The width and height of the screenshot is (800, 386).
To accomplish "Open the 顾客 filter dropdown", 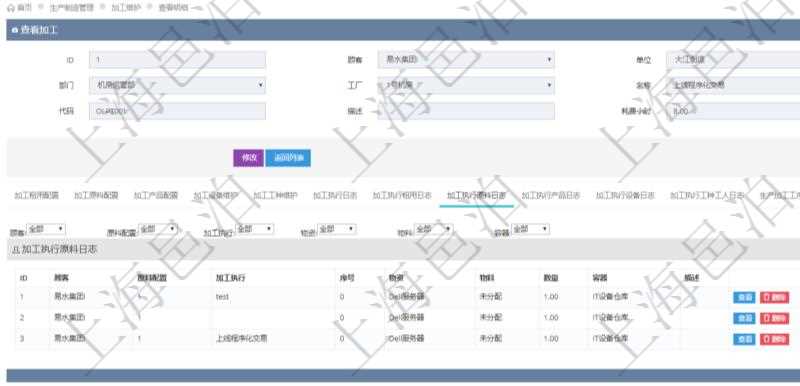I will pos(45,229).
